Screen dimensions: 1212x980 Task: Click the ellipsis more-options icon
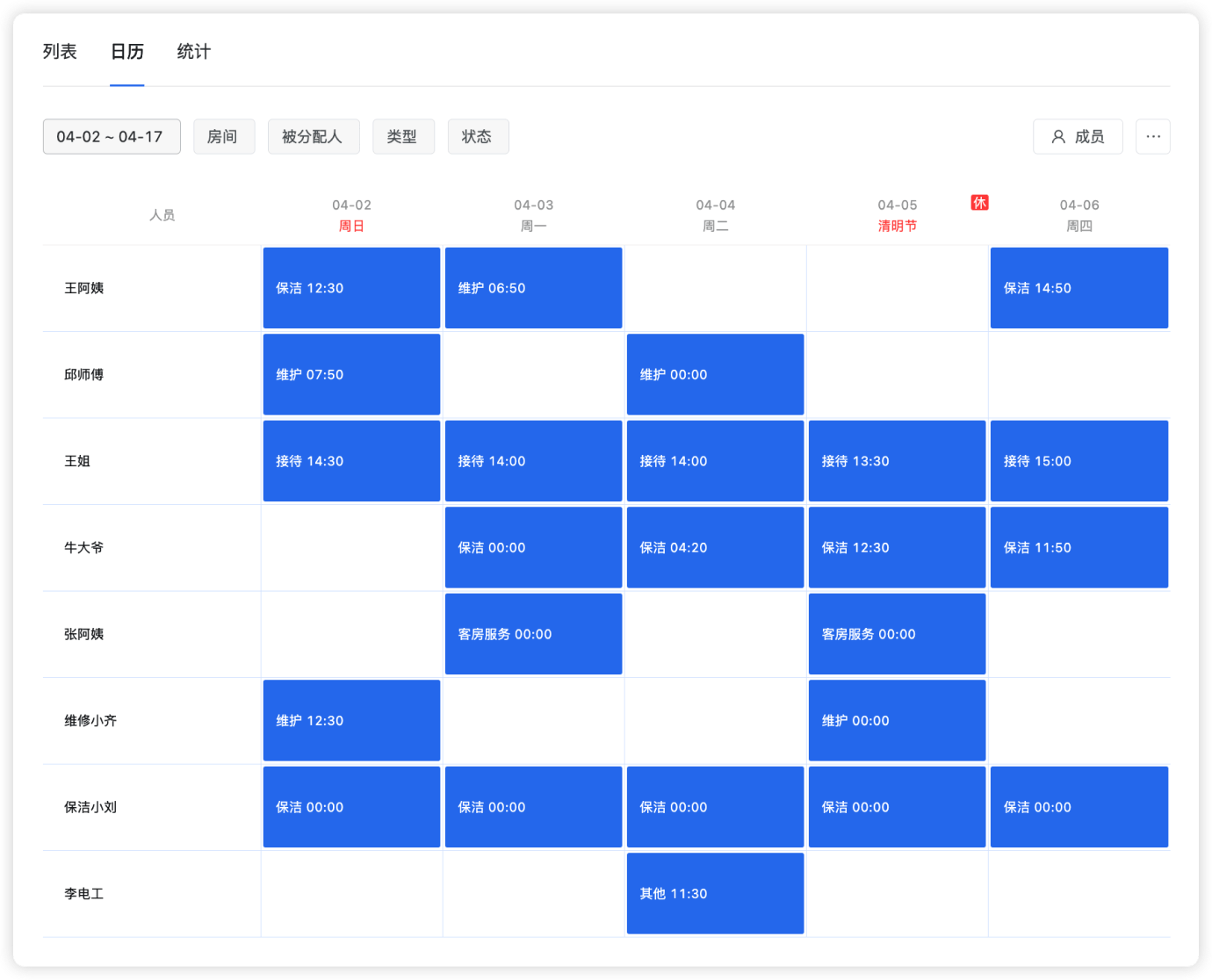click(1153, 136)
